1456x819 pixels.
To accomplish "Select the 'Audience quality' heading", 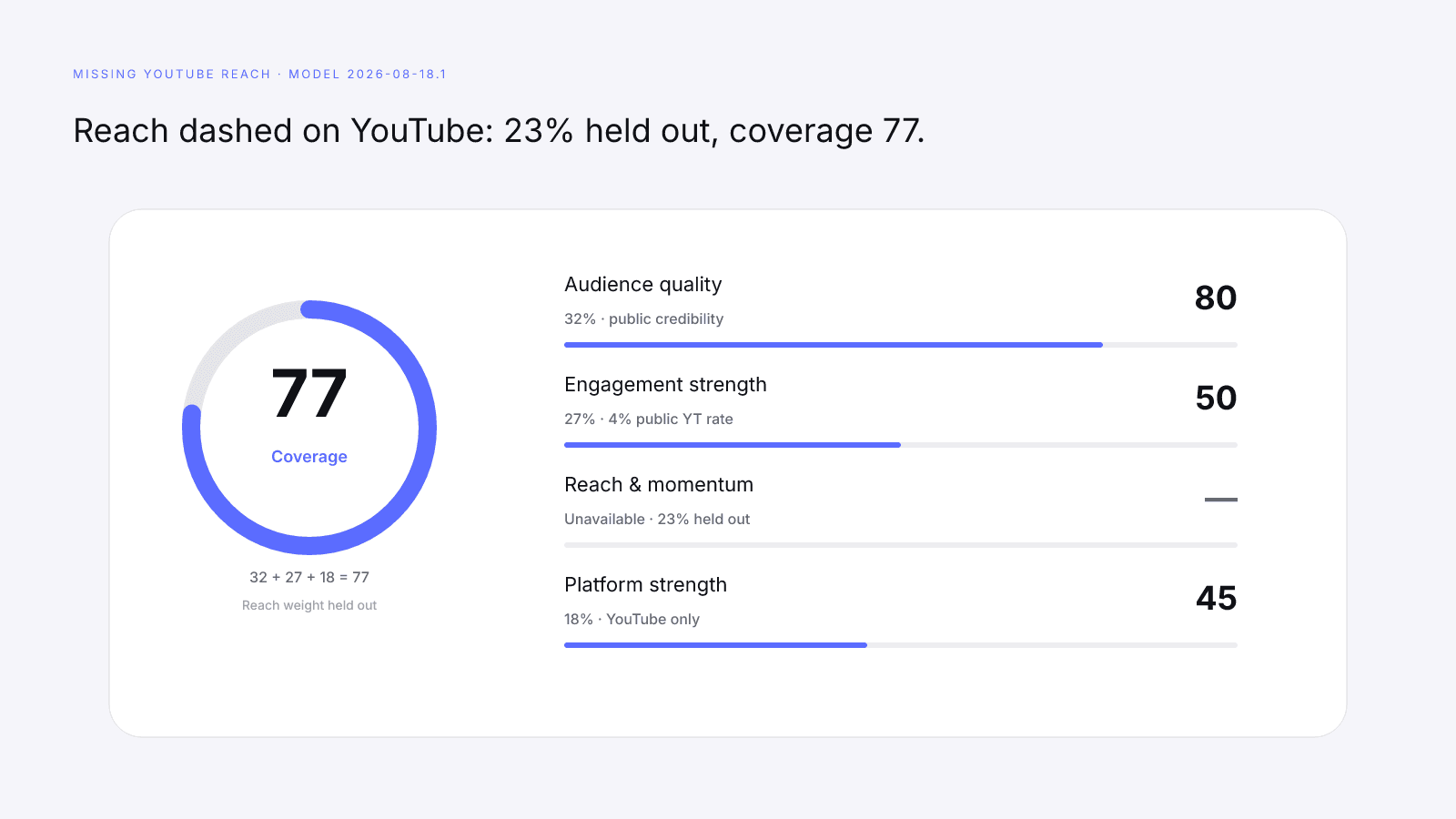I will (643, 285).
